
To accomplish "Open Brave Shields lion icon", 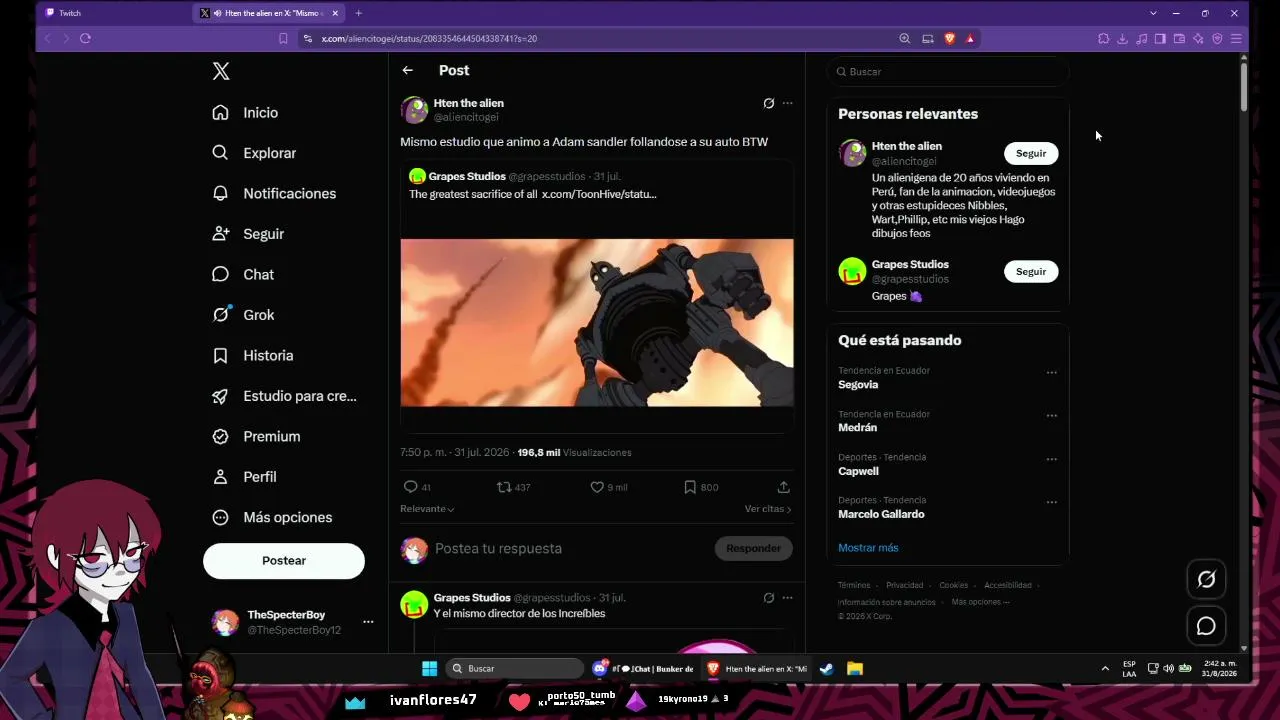I will 949,38.
